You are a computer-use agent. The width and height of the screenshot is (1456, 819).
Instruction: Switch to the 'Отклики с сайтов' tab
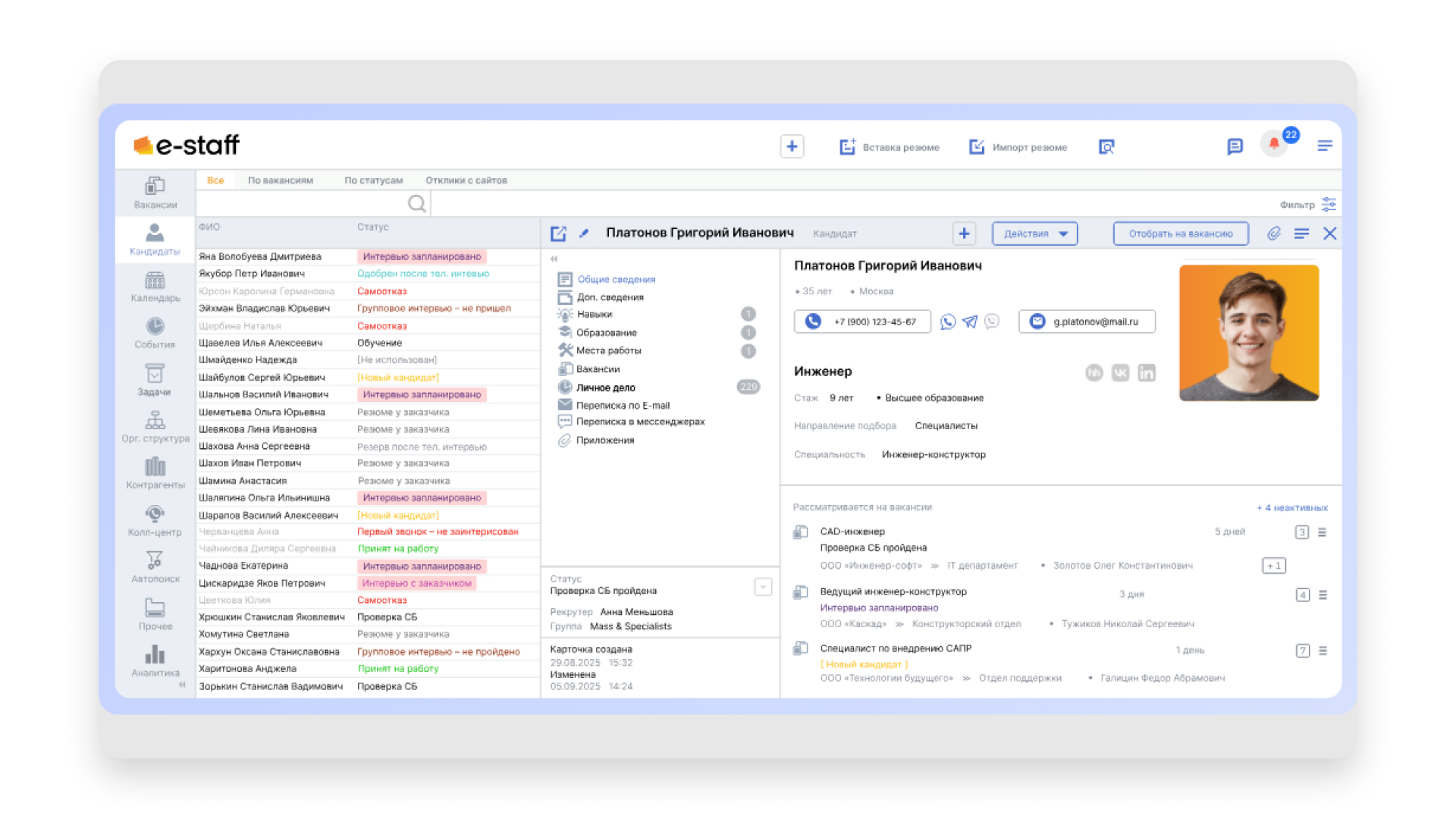coord(466,180)
